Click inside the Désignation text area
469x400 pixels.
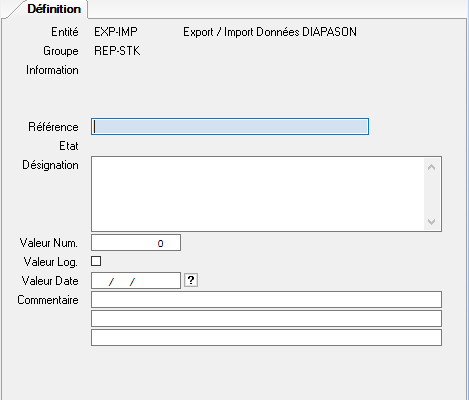(x=257, y=194)
